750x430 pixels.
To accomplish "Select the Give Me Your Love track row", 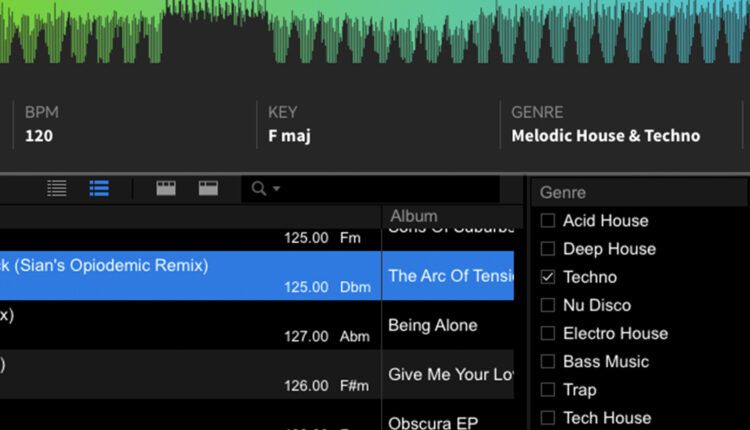I will 257,375.
